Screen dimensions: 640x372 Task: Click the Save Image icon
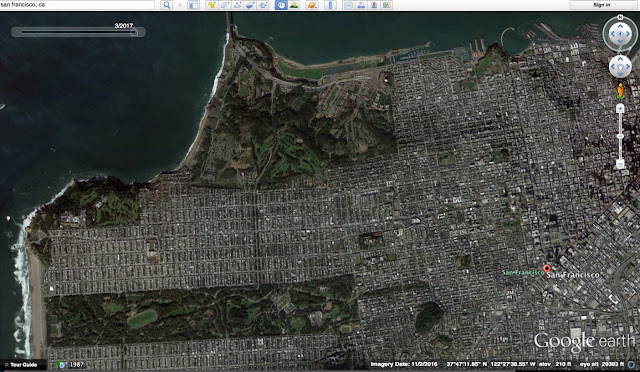click(374, 5)
